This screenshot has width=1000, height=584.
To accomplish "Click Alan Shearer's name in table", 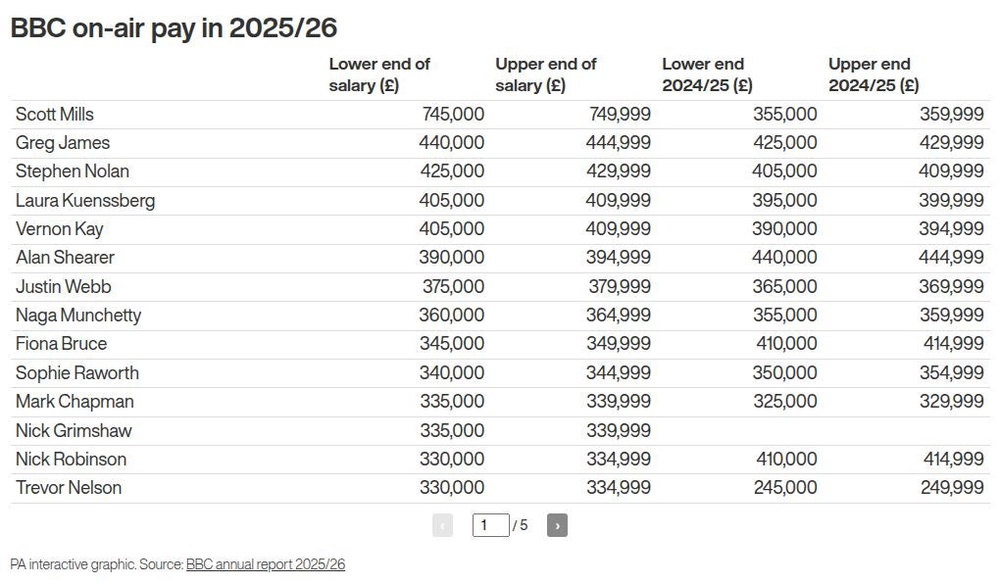I will coord(65,258).
